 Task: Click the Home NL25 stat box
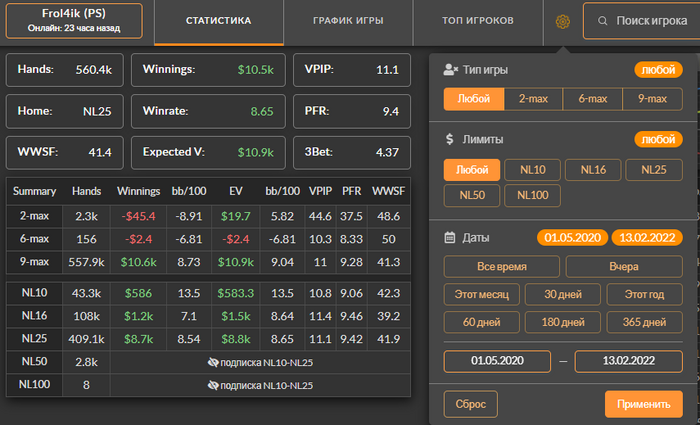click(65, 111)
